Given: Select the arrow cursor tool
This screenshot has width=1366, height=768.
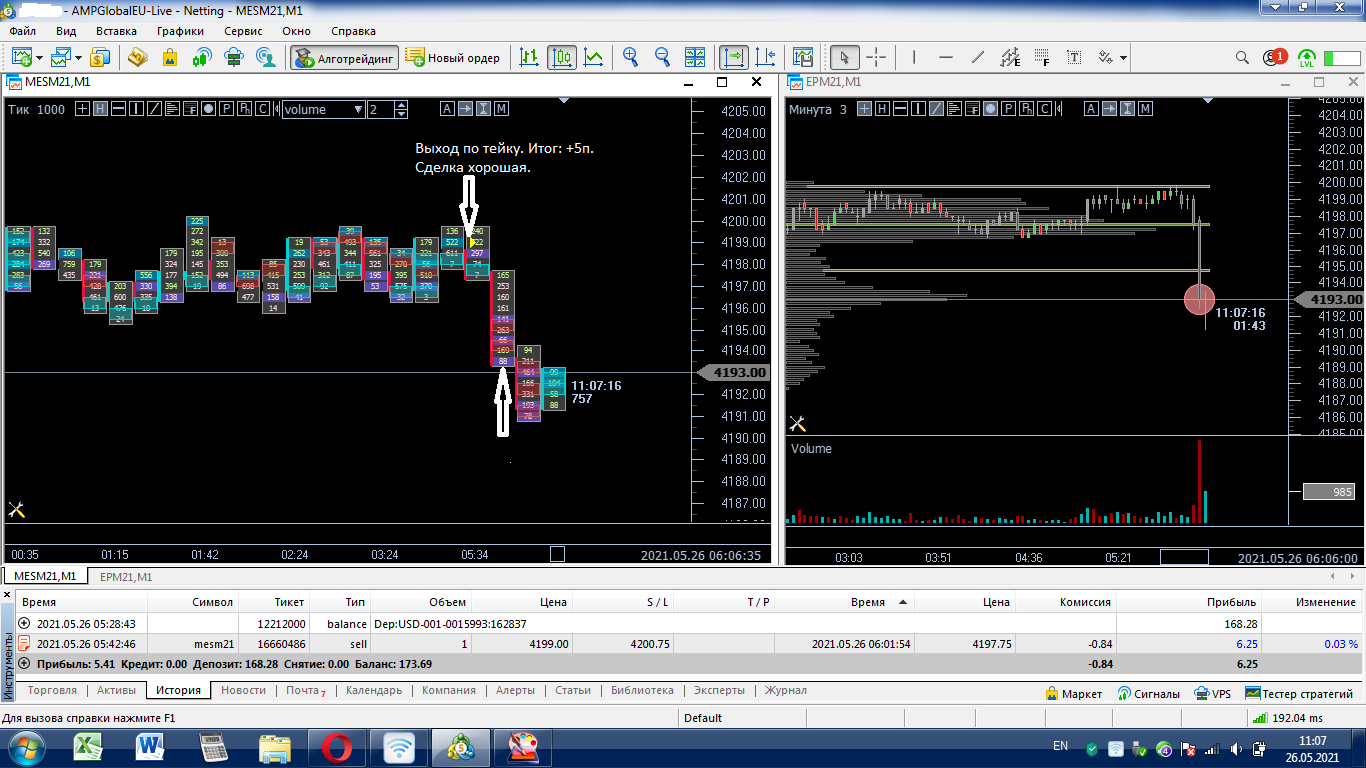Looking at the screenshot, I should tap(845, 57).
